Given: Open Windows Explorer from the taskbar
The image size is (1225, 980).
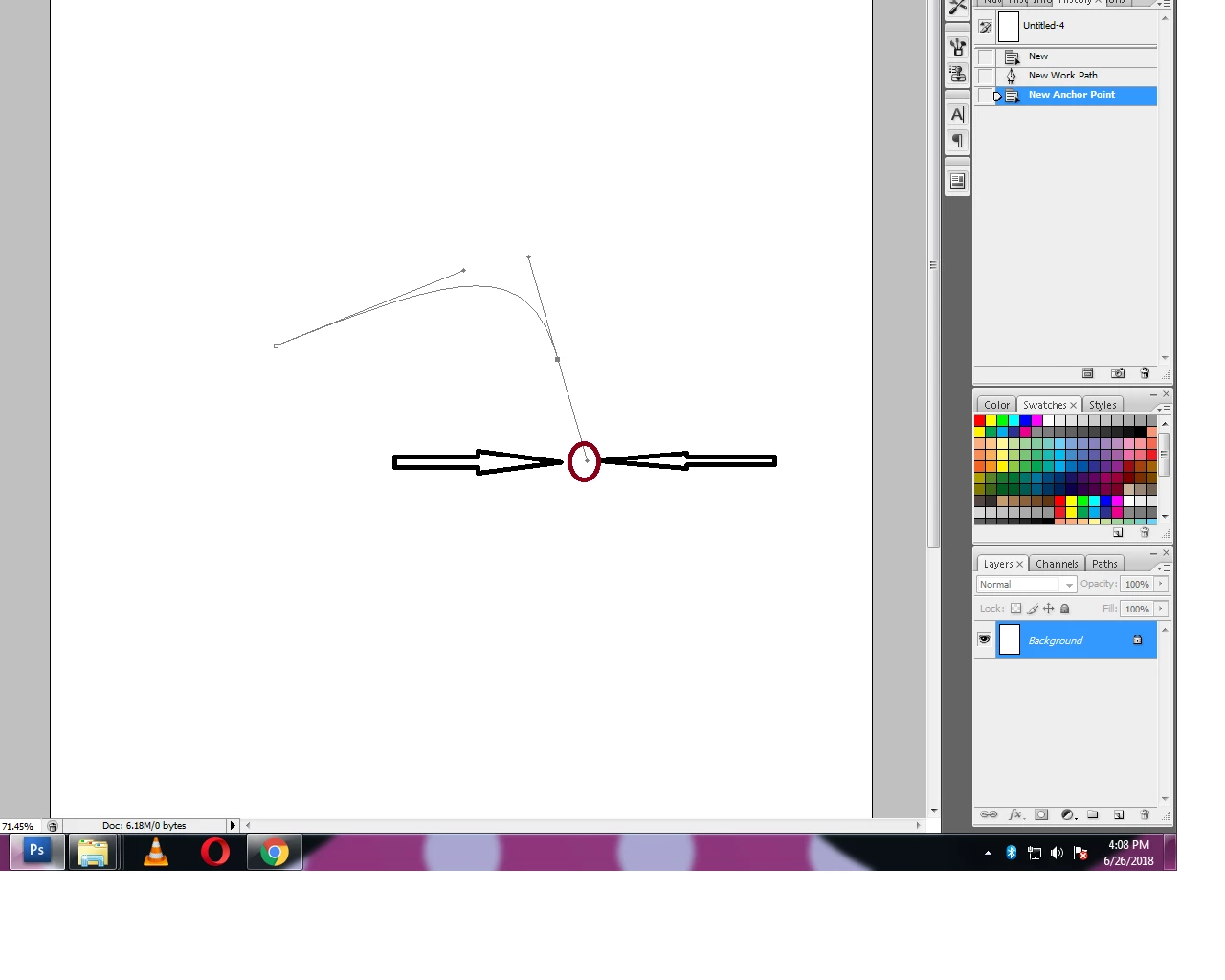Looking at the screenshot, I should [93, 851].
